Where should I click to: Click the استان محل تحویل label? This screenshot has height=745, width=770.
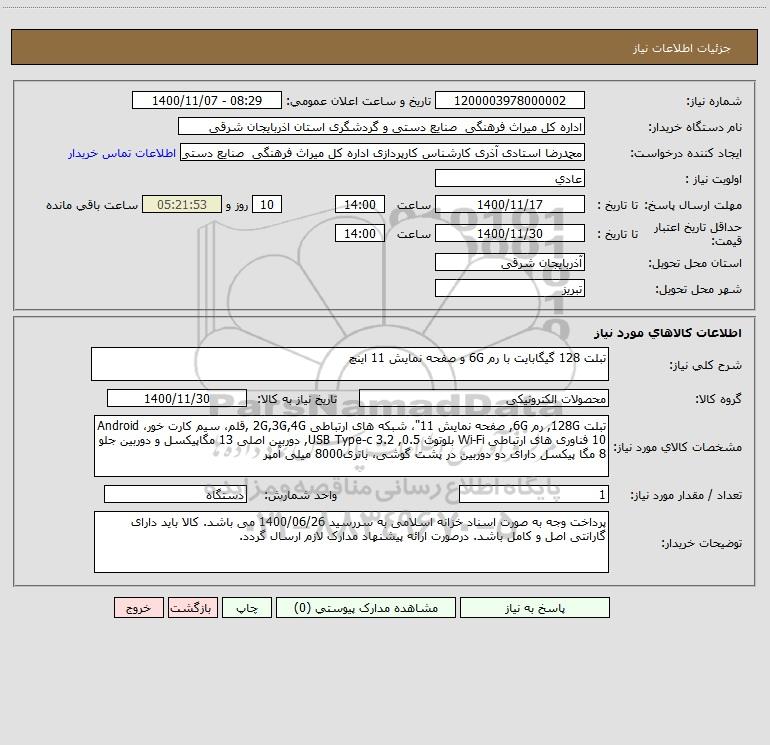tap(695, 263)
